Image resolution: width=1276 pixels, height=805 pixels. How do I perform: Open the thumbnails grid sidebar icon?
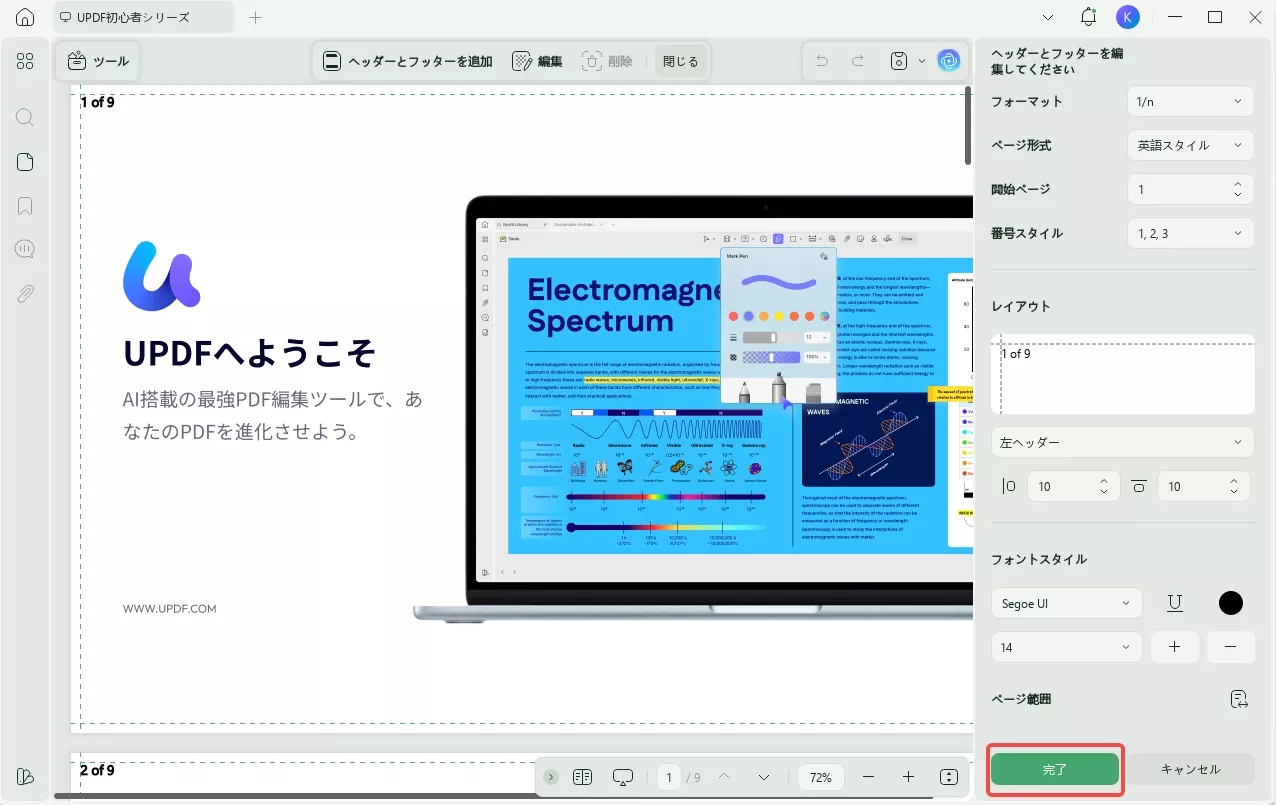click(x=25, y=61)
